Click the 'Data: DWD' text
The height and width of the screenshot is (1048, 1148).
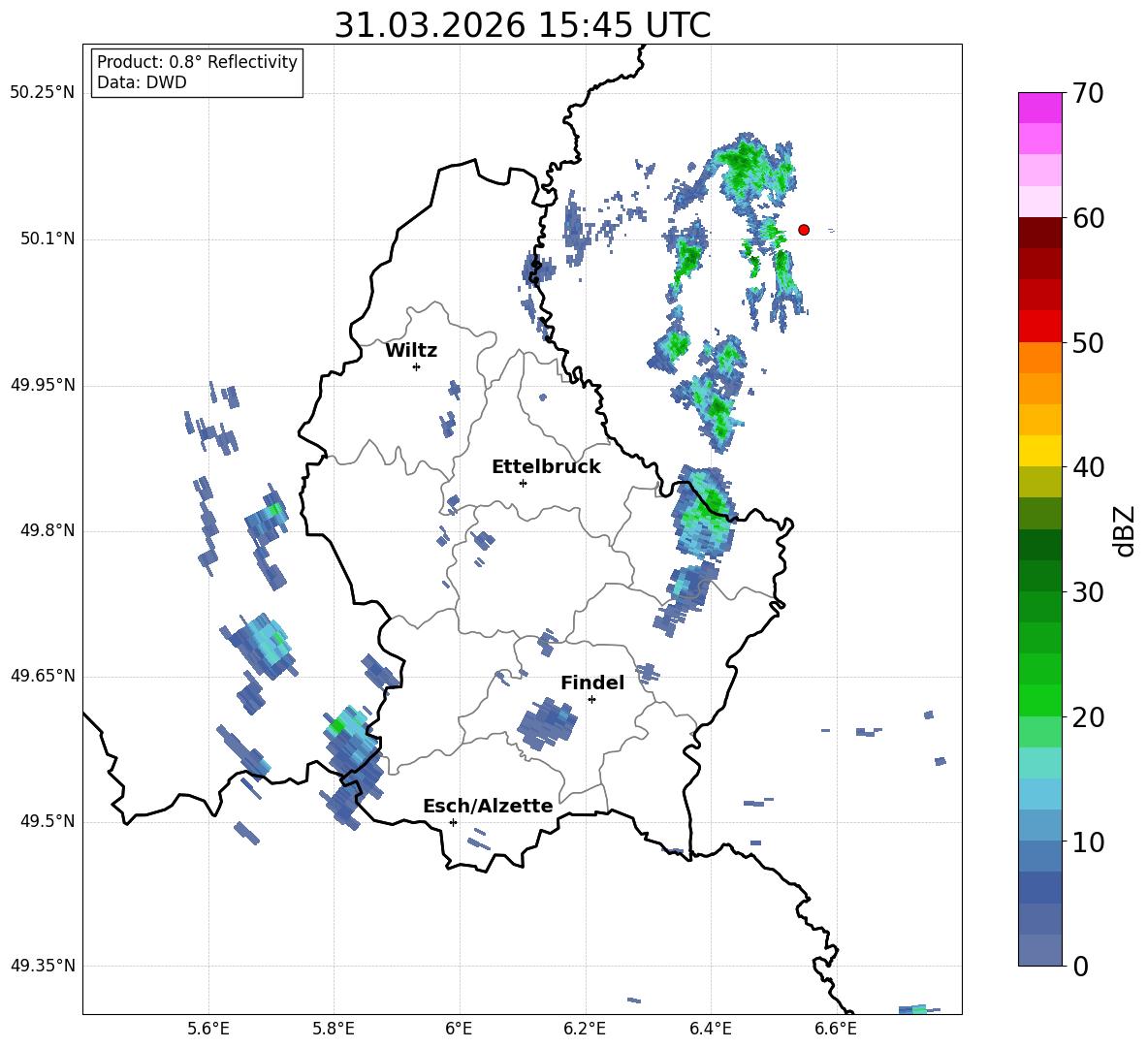point(142,82)
